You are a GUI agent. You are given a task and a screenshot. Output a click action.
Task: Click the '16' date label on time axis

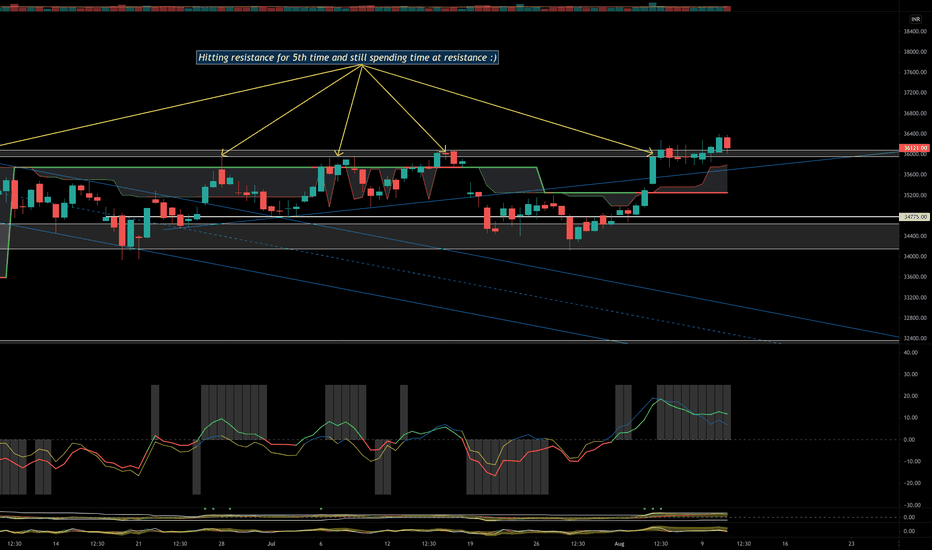click(785, 543)
